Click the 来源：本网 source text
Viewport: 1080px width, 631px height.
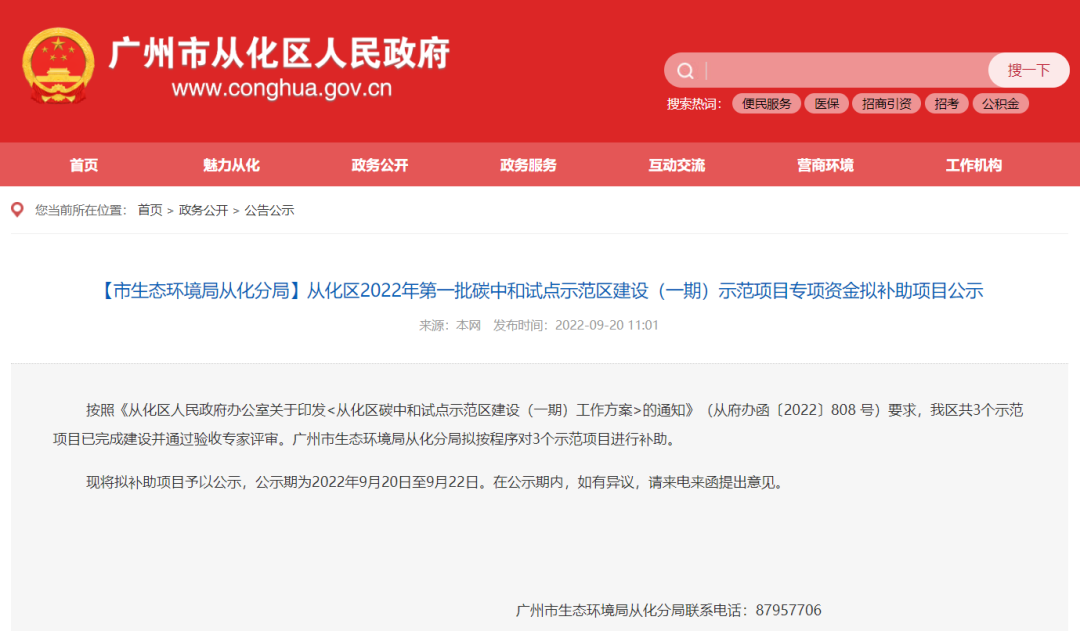(x=450, y=325)
